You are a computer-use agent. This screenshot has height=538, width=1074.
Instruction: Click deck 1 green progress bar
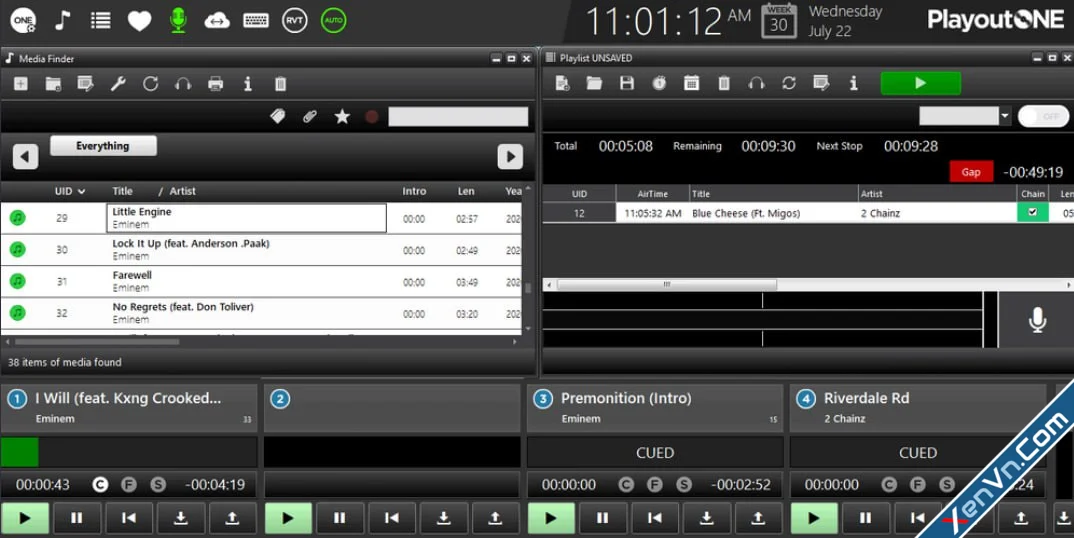point(20,452)
